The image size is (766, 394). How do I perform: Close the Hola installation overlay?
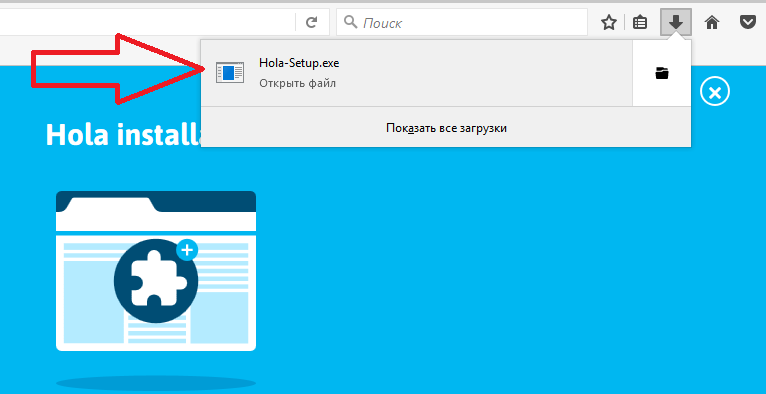715,92
